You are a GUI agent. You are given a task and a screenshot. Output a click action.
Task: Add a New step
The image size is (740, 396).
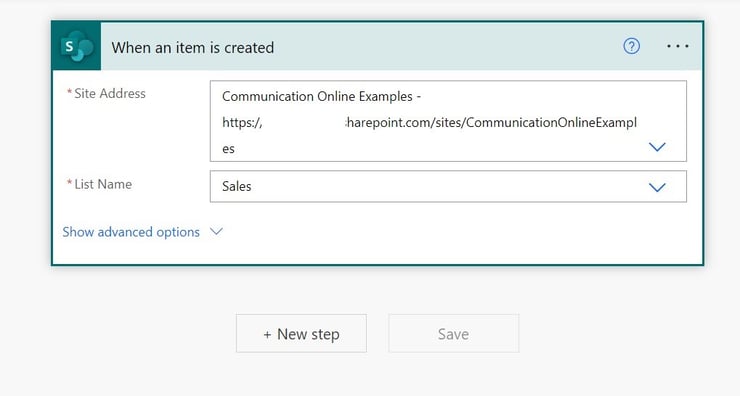click(301, 334)
